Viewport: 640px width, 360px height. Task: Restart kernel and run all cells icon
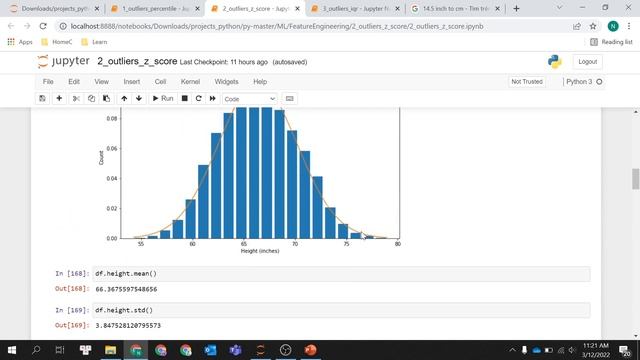(x=213, y=98)
